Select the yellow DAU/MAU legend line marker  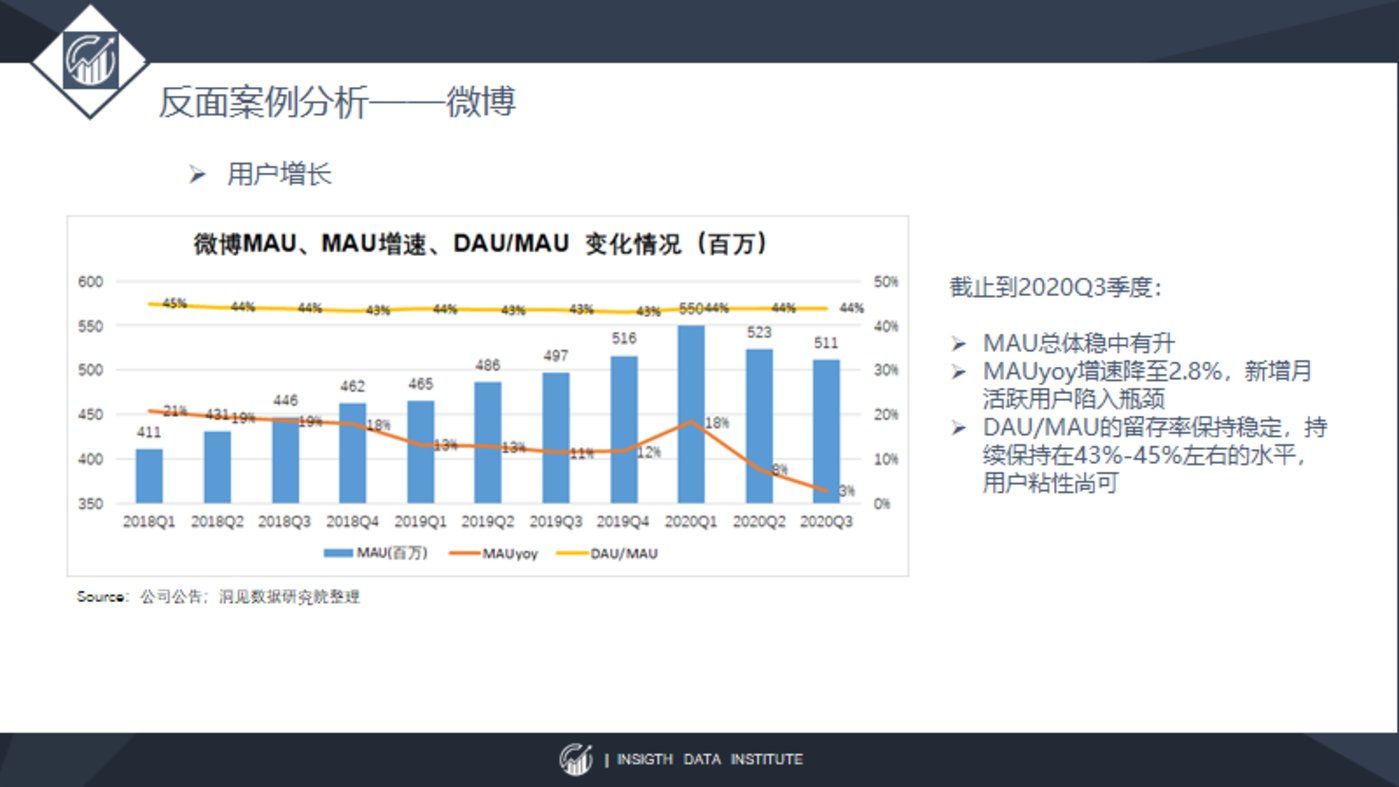click(571, 552)
